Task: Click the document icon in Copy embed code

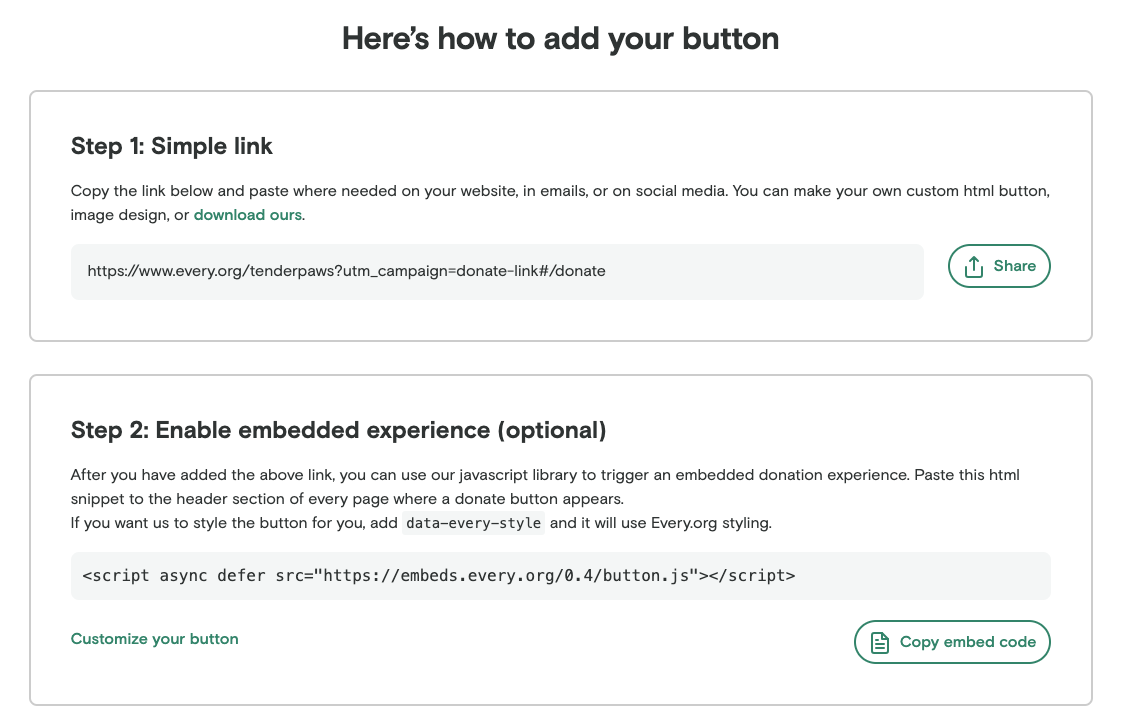Action: coord(879,642)
